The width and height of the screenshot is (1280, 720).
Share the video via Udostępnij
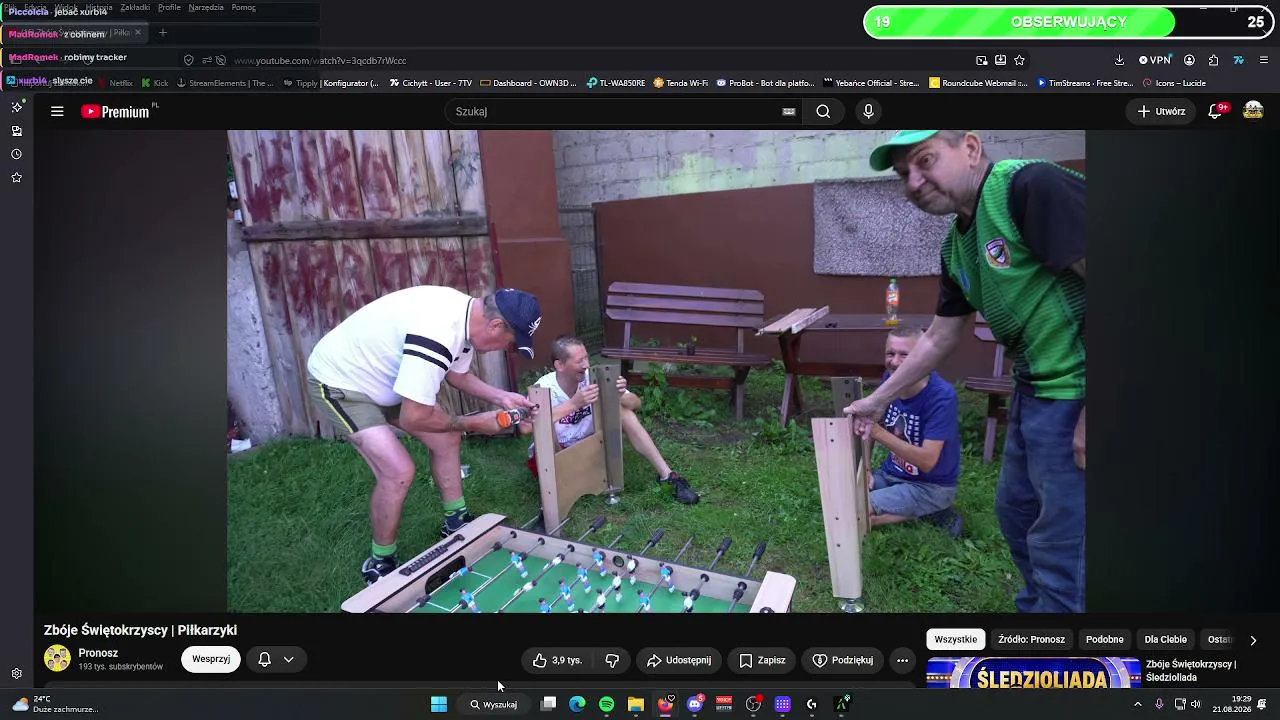[x=679, y=660]
